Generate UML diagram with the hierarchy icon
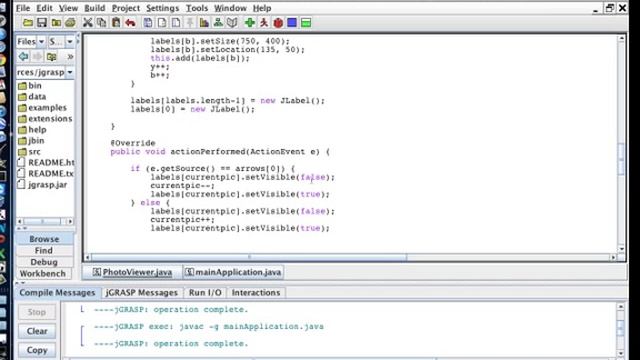640x360 pixels. tap(218, 23)
